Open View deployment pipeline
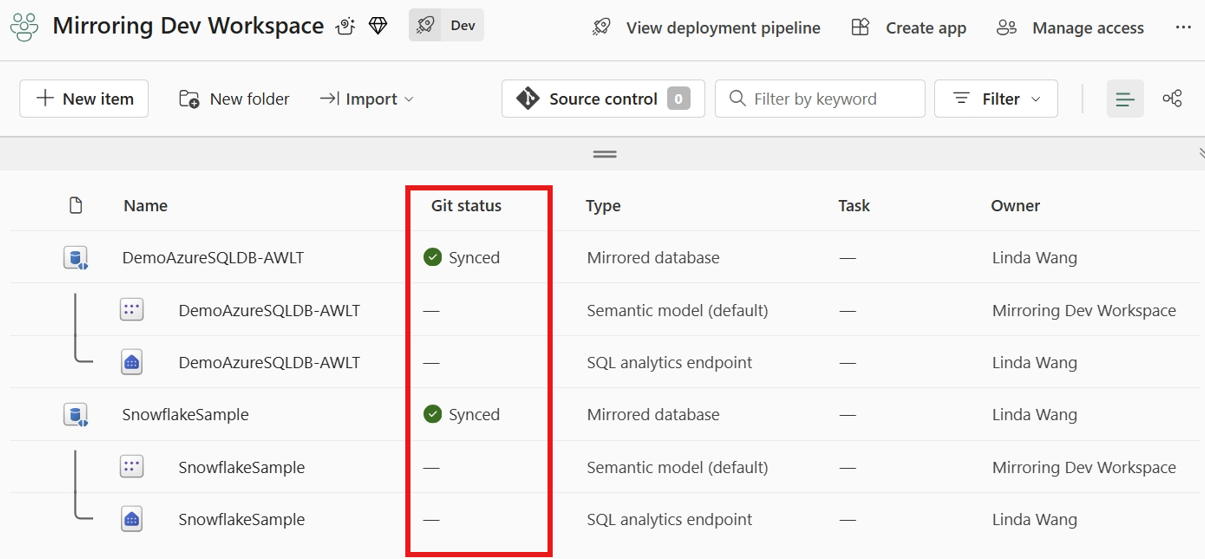 pos(706,28)
